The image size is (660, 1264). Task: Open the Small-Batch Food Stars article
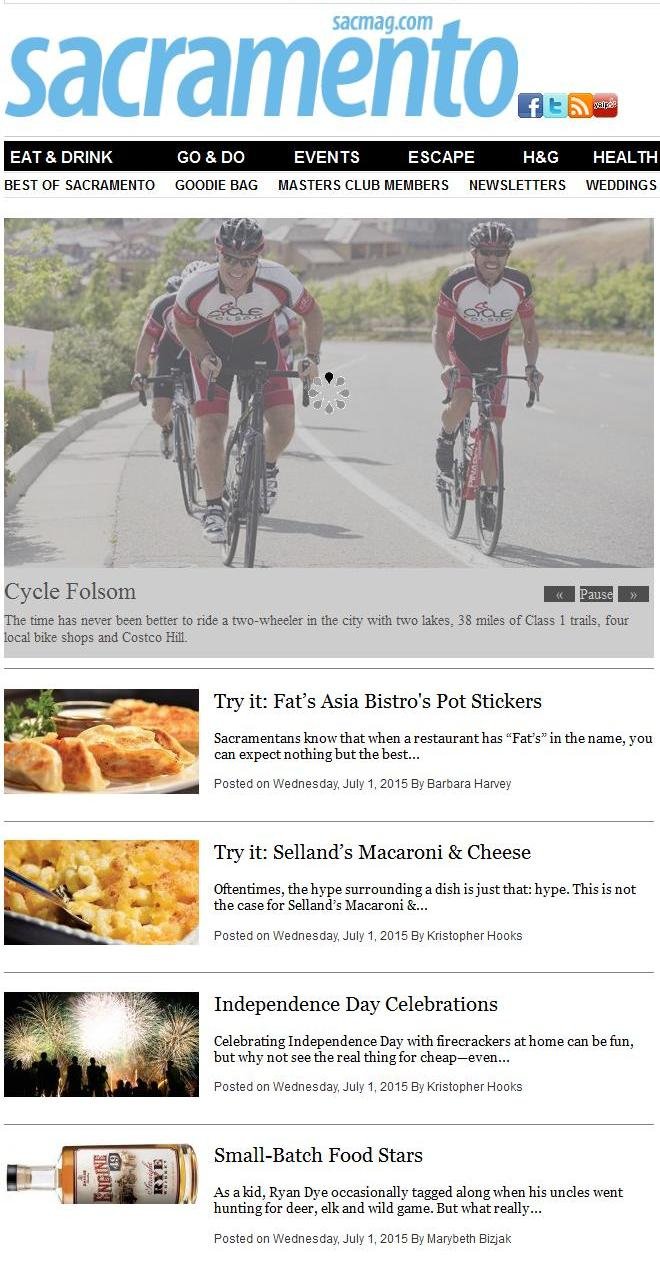click(318, 1155)
